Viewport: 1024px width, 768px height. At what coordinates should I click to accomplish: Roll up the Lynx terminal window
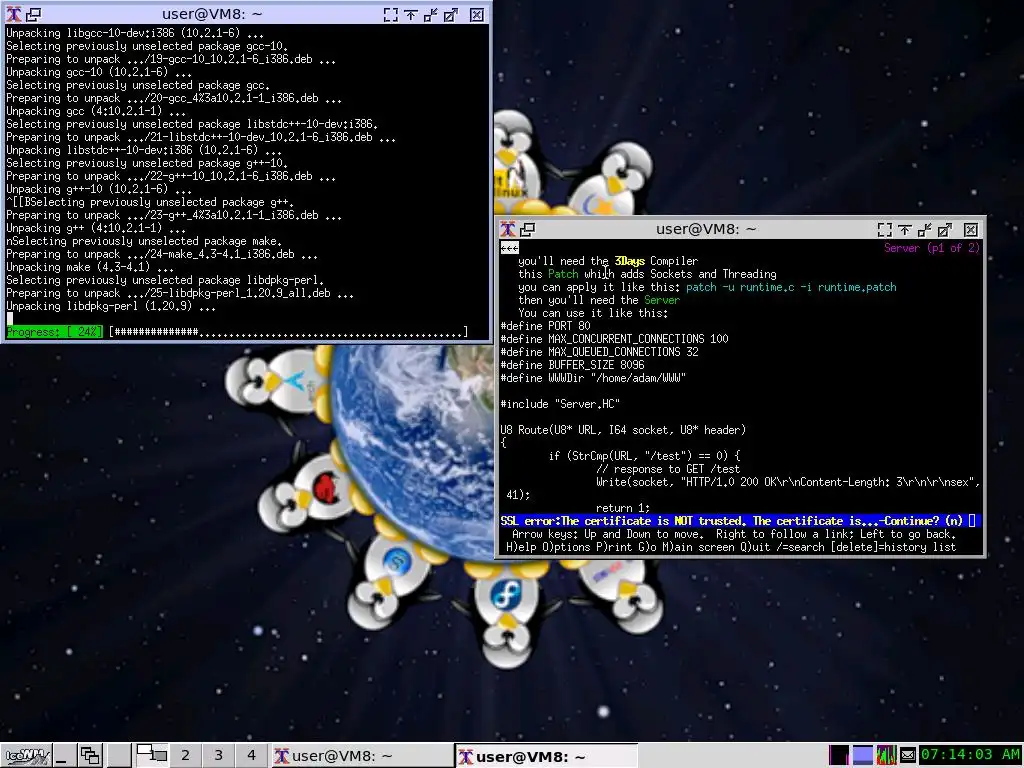tap(904, 229)
